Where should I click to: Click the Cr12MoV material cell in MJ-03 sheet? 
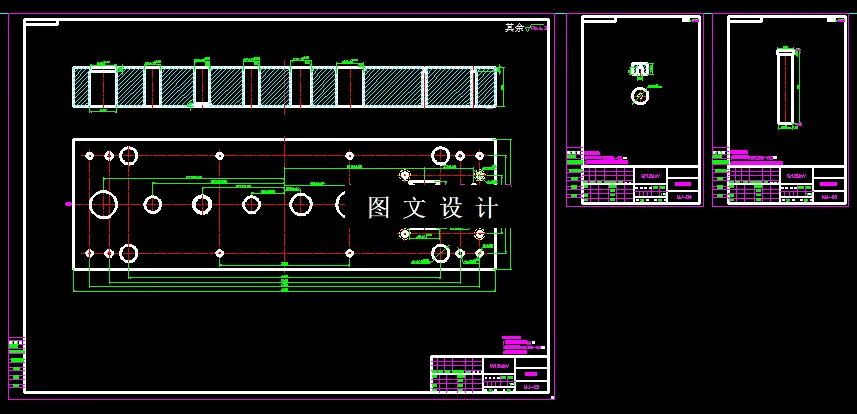pos(499,365)
